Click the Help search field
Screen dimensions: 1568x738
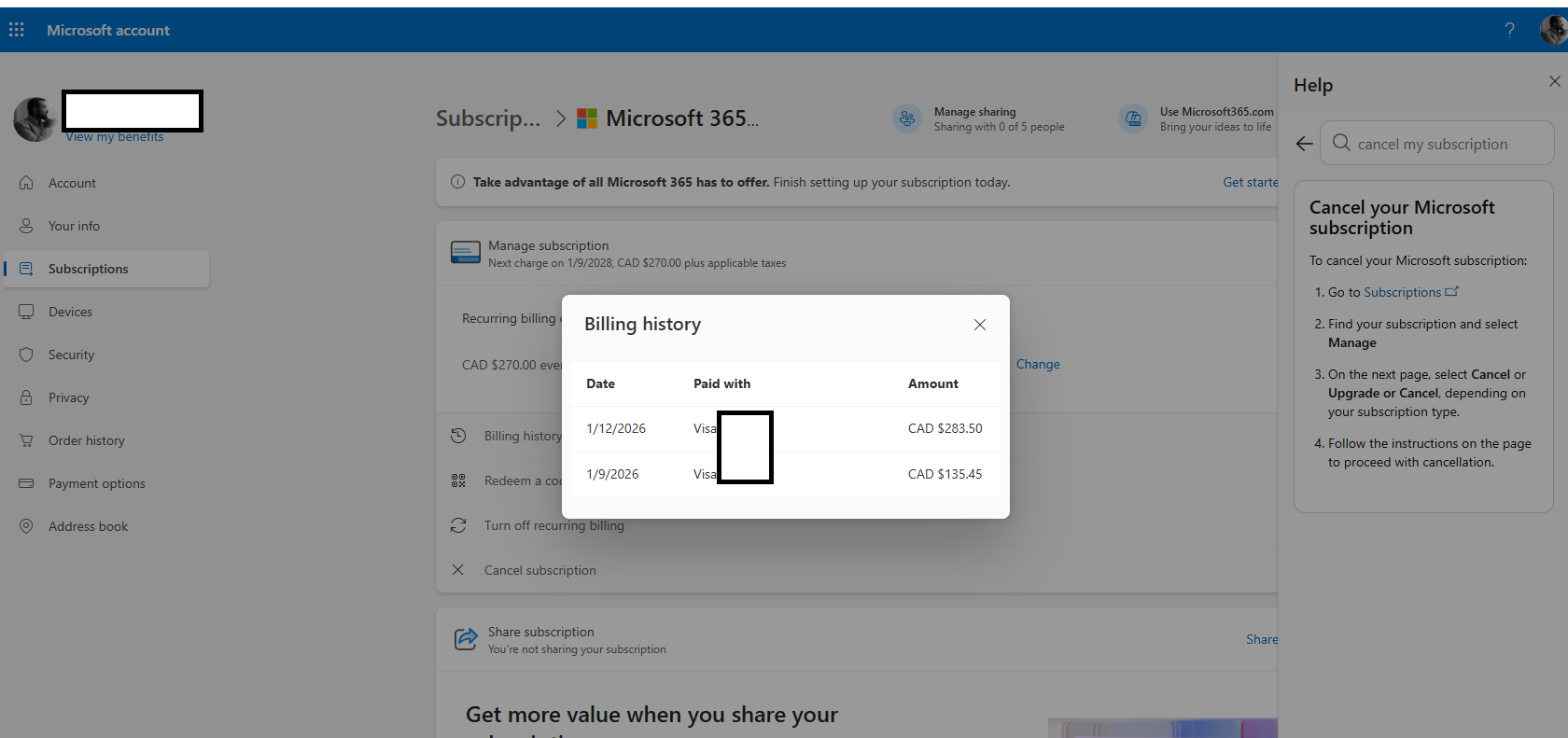pos(1437,144)
